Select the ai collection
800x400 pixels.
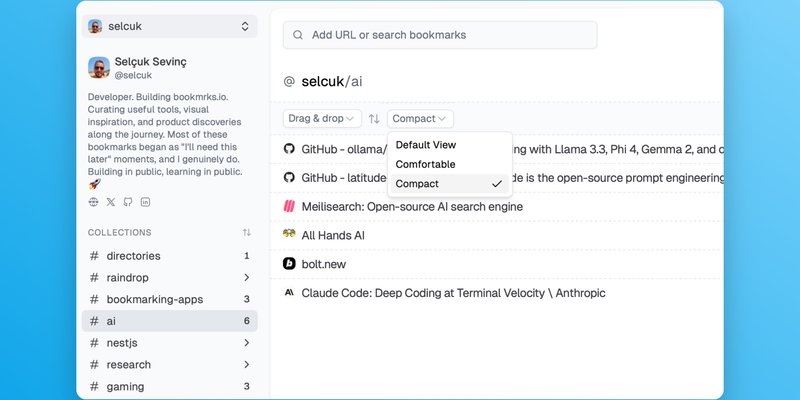pos(169,321)
